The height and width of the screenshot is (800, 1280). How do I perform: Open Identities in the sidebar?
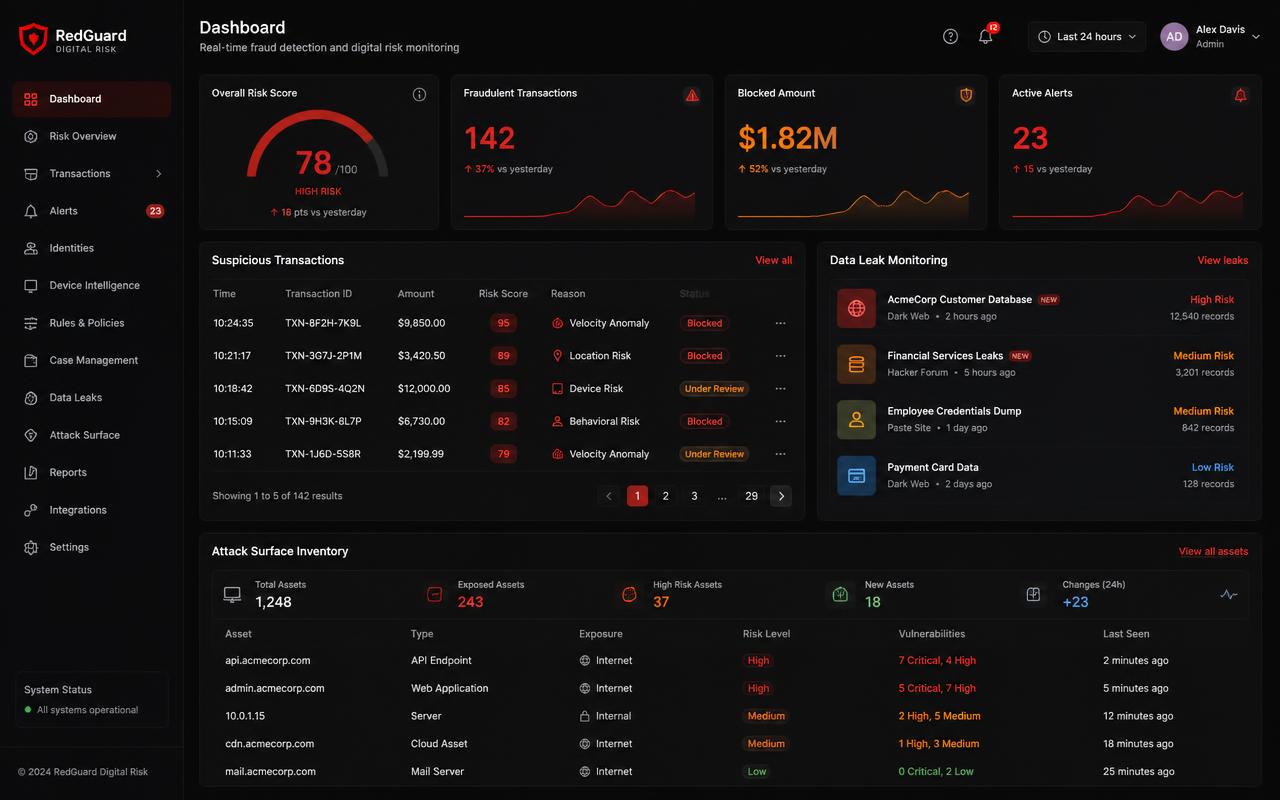pos(92,248)
